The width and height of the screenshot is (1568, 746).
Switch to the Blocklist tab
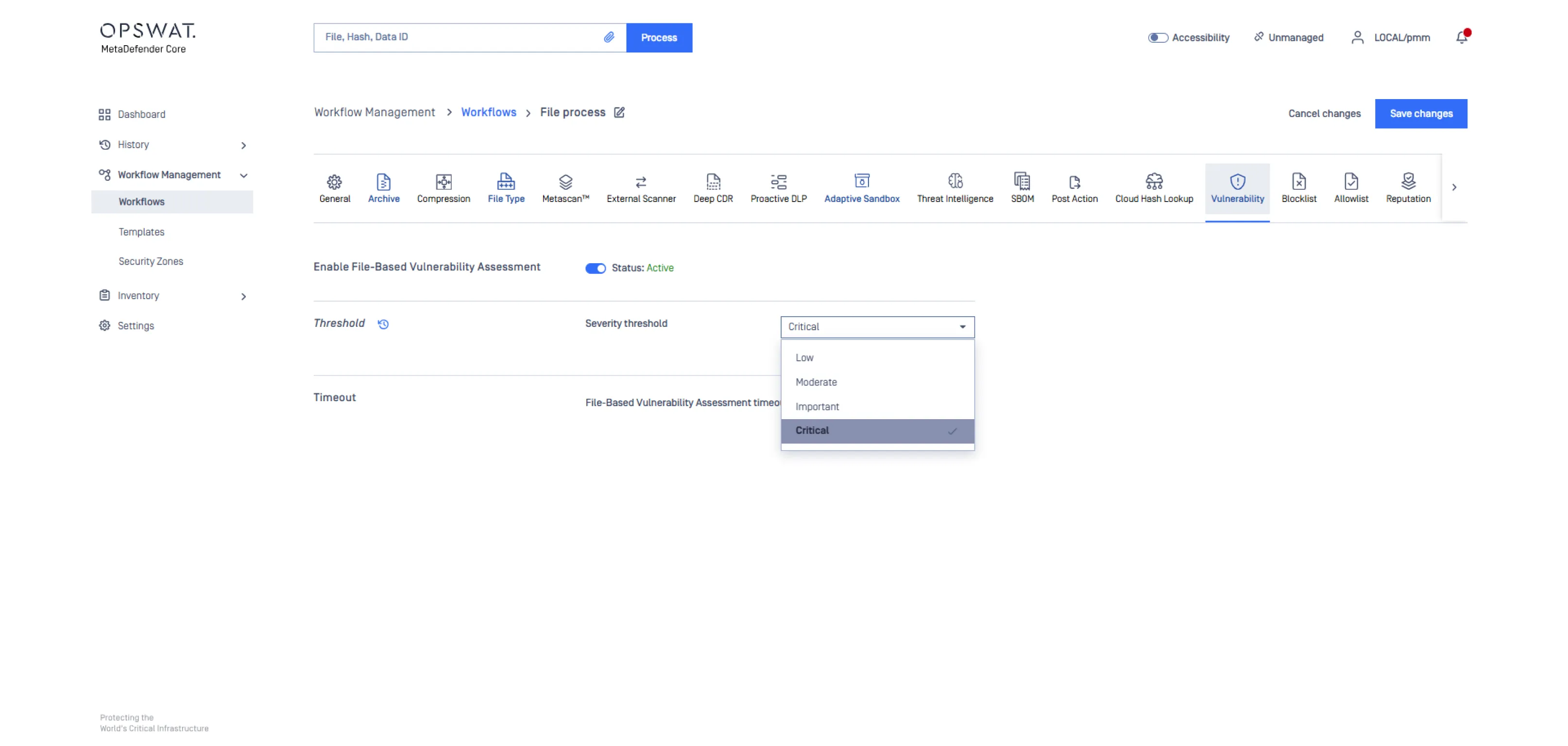[1298, 188]
